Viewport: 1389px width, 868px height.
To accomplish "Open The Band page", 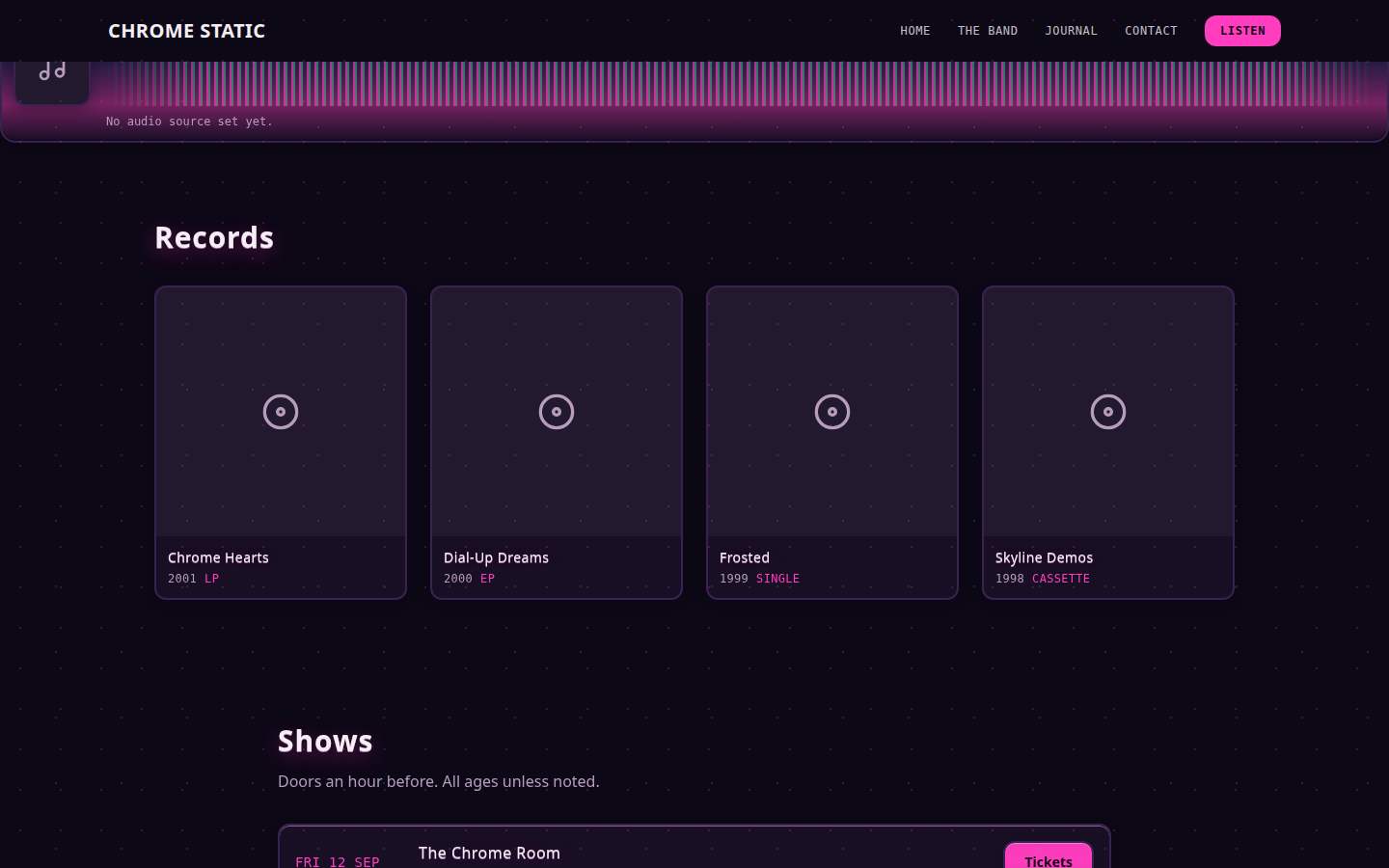I will tap(987, 31).
